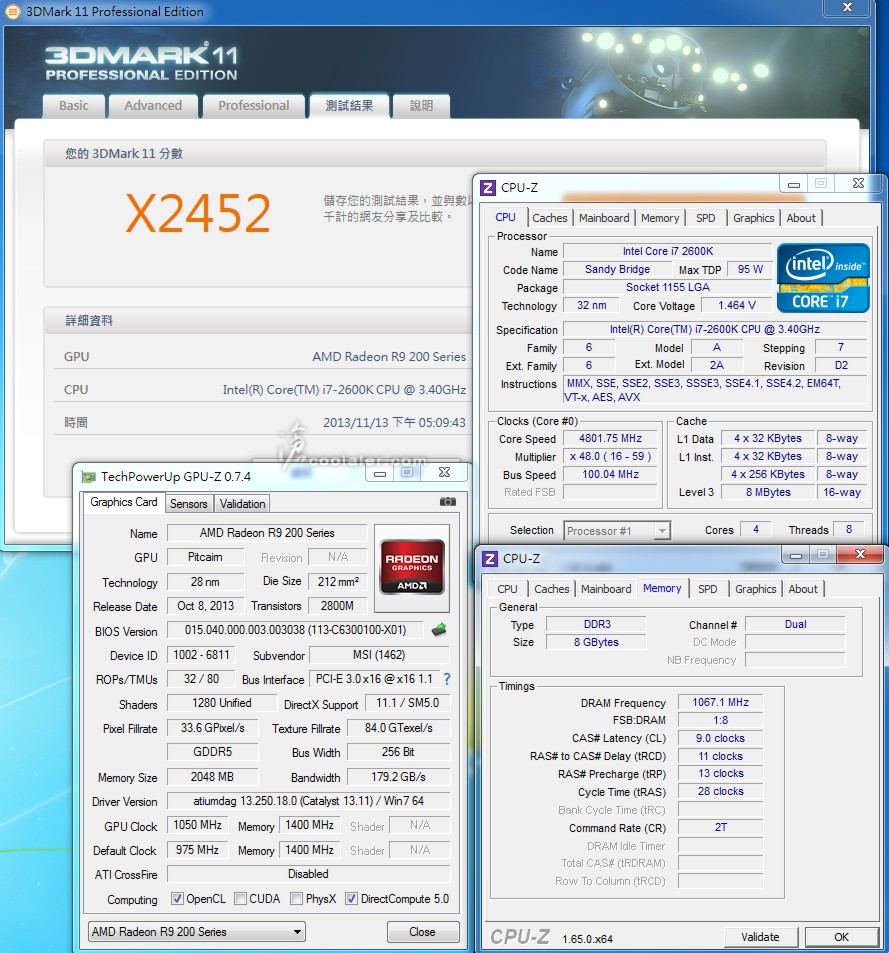Click the Core Speed 4801.75 MHz value
The width and height of the screenshot is (889, 953).
pyautogui.click(x=610, y=438)
